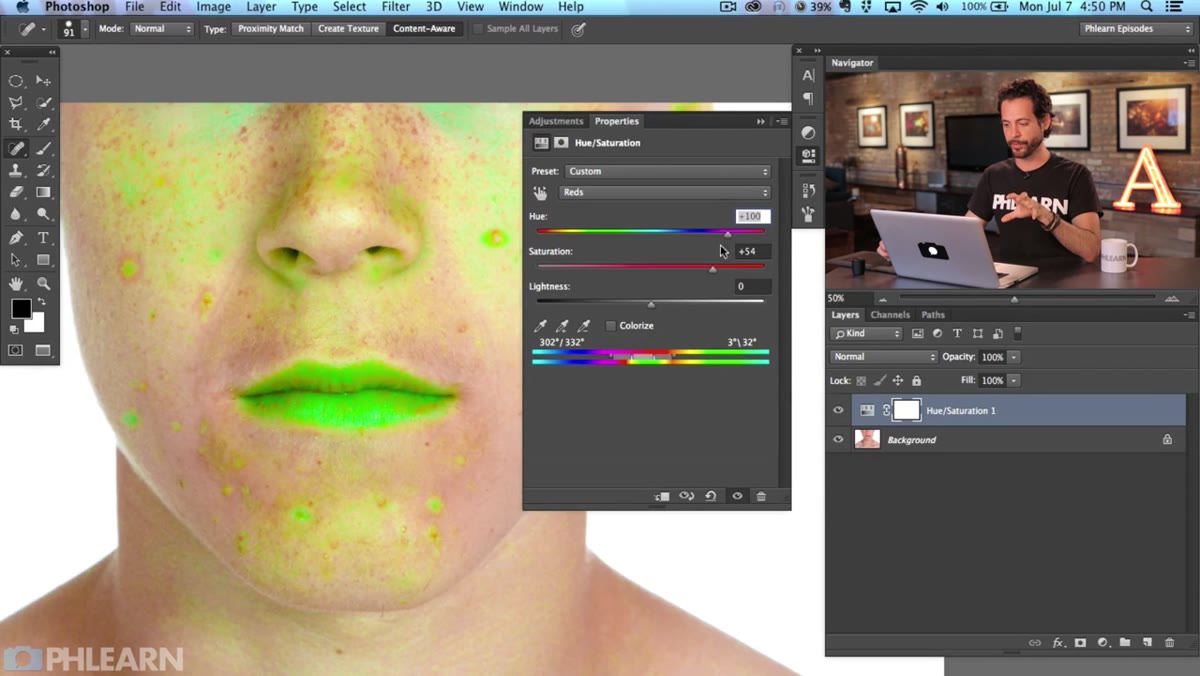Create a new group folder in Layers
The height and width of the screenshot is (676, 1200).
(1125, 643)
